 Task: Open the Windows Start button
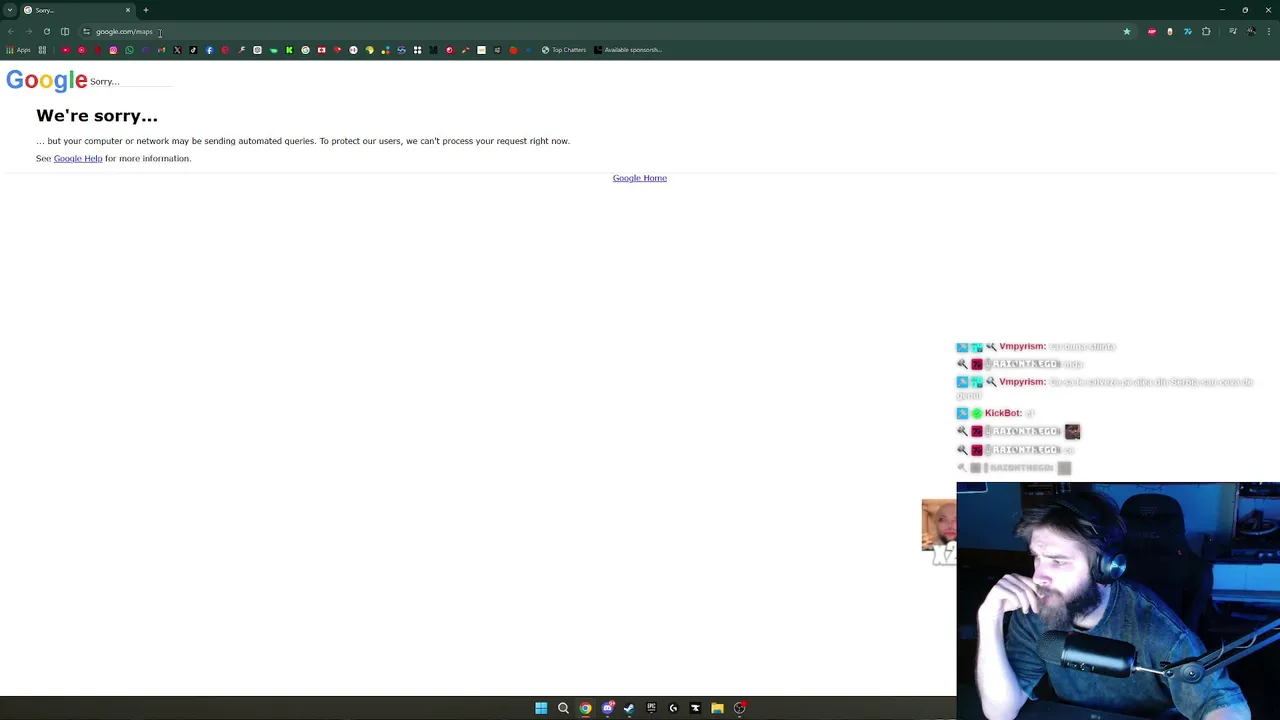541,708
